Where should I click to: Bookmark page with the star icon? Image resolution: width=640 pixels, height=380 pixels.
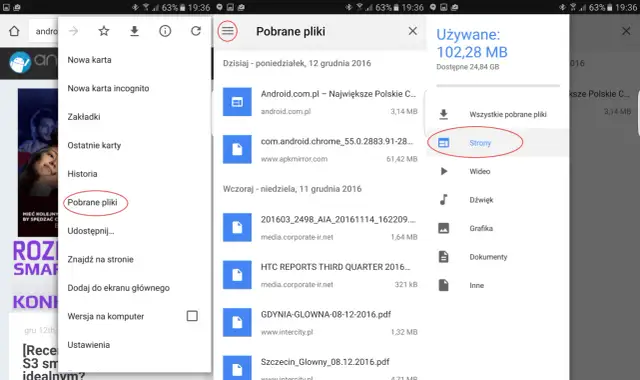coord(104,31)
